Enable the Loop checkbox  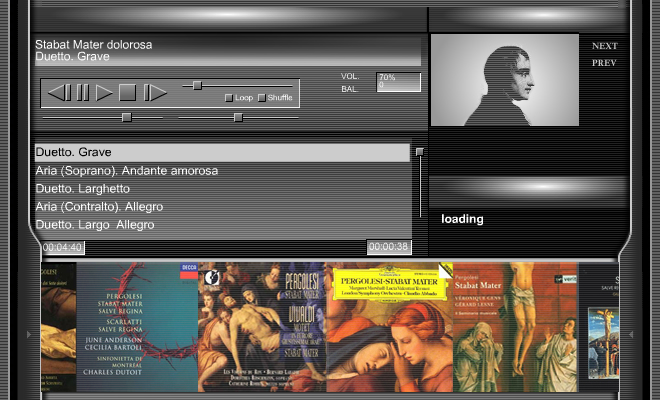pos(229,98)
